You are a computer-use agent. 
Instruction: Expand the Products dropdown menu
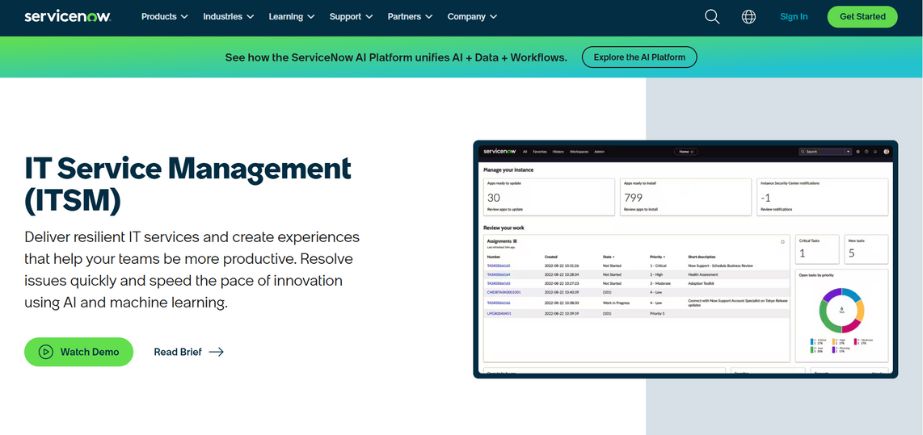(164, 16)
